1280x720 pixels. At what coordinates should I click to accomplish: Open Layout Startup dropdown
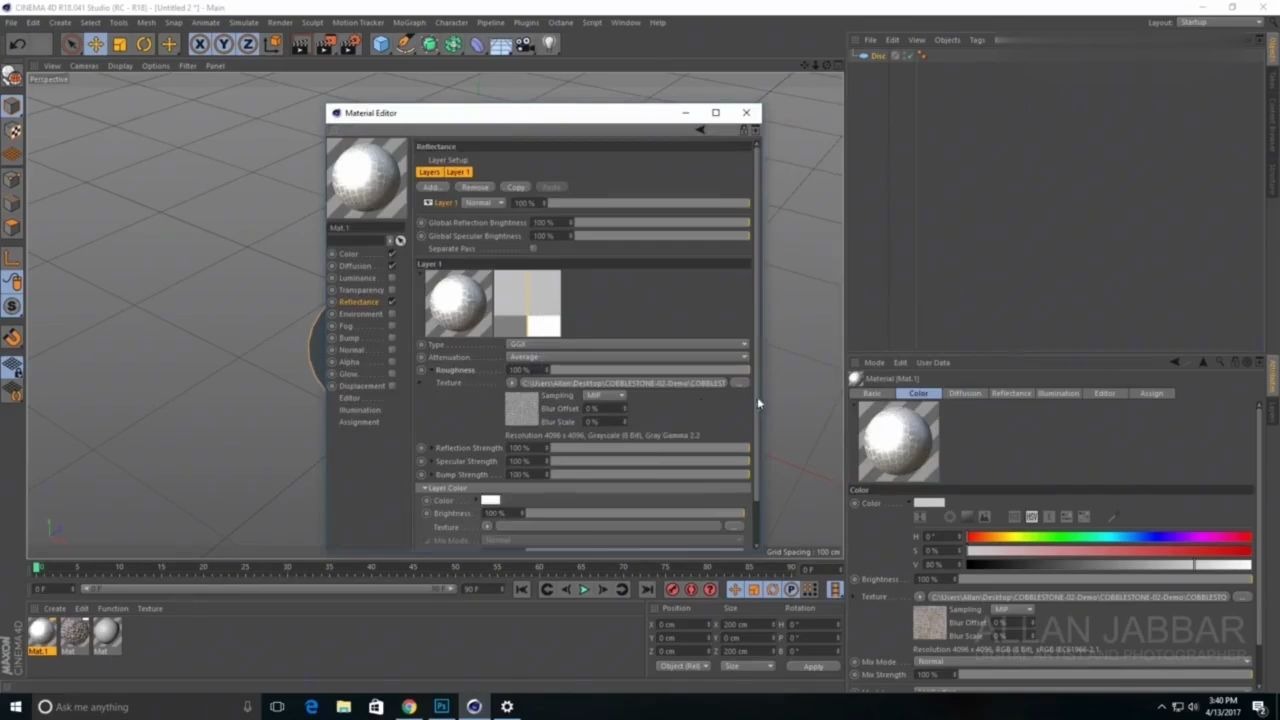click(x=1218, y=22)
